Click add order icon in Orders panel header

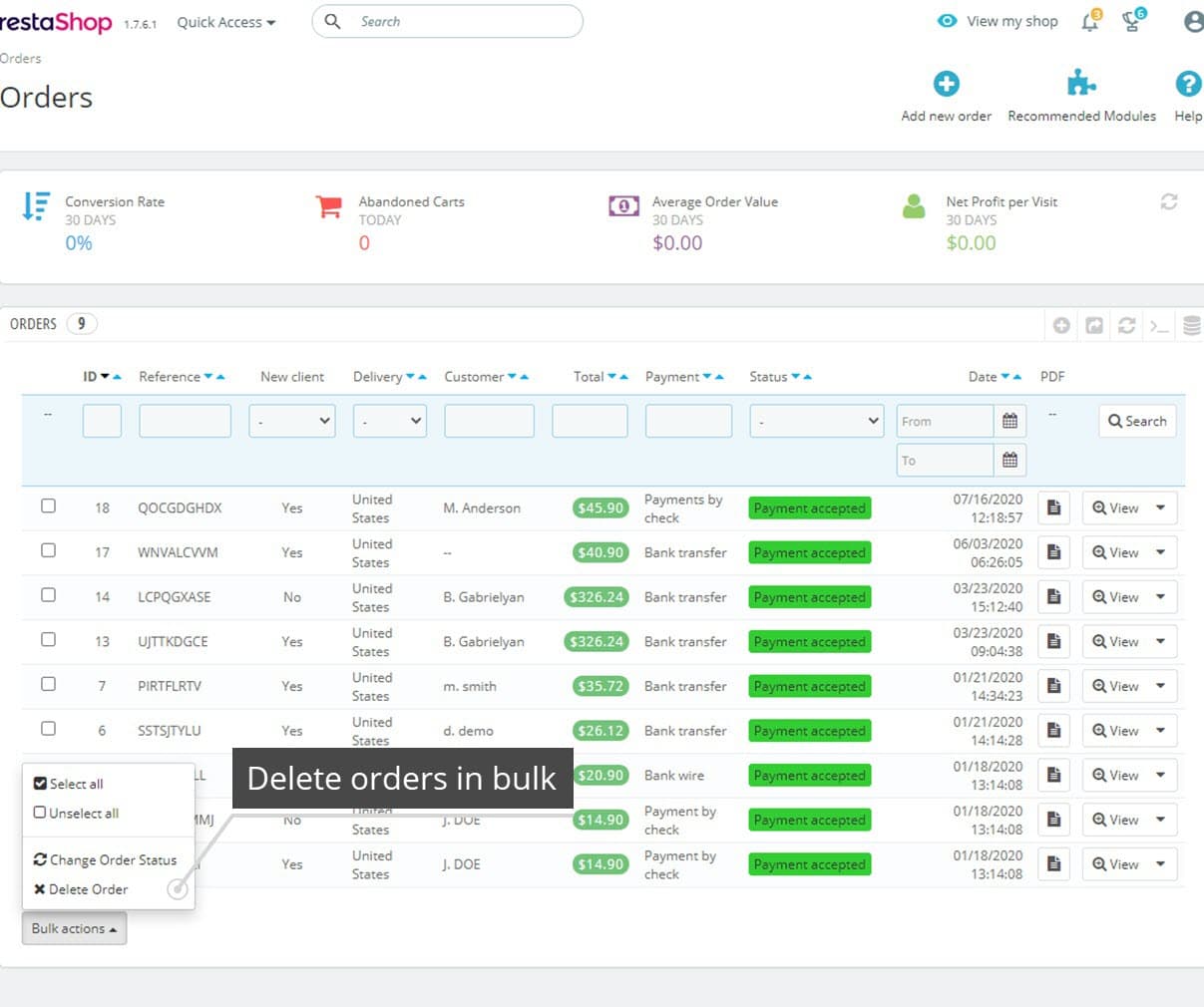pyautogui.click(x=1061, y=325)
